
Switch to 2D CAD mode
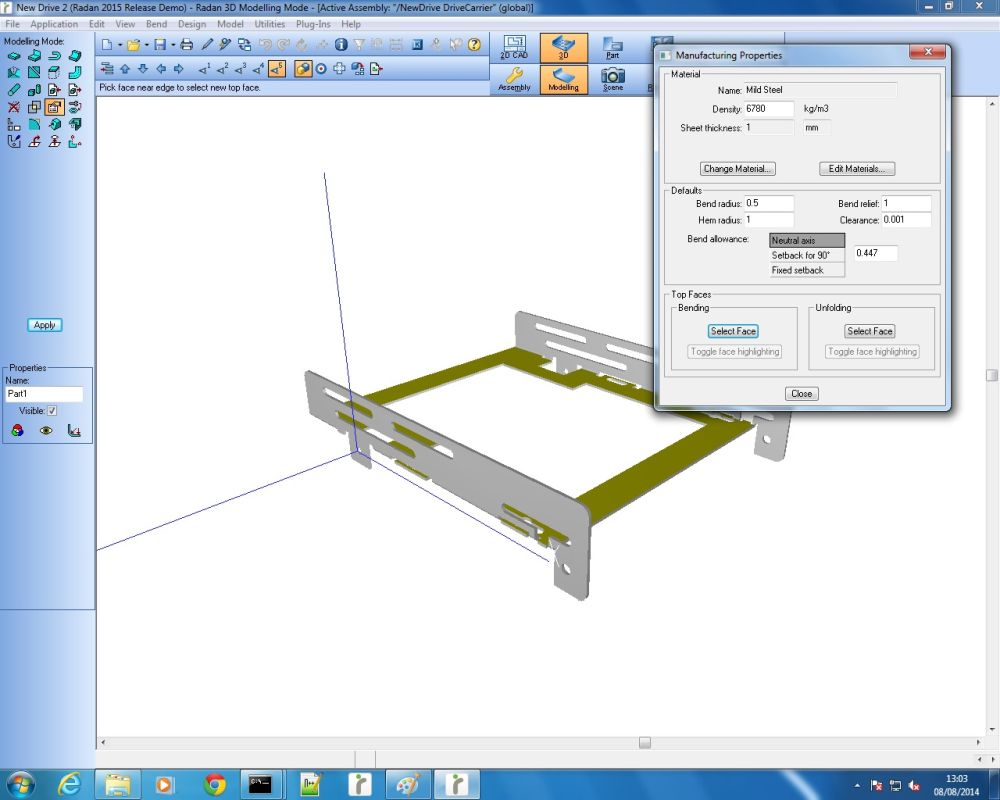click(514, 47)
